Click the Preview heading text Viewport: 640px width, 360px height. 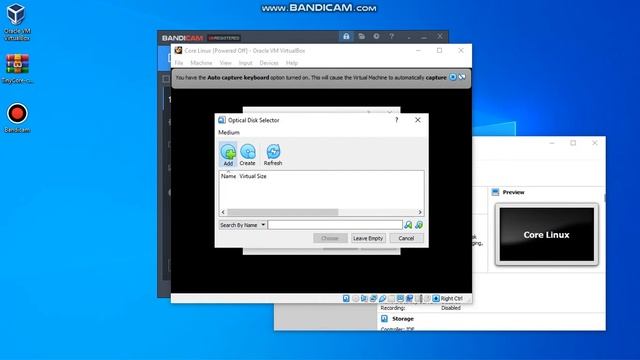coord(513,192)
